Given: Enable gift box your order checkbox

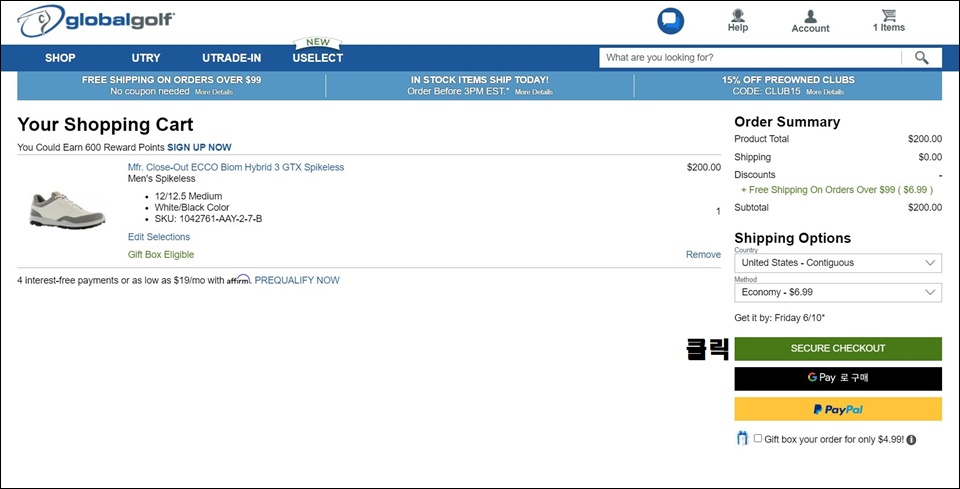Looking at the screenshot, I should [x=758, y=438].
